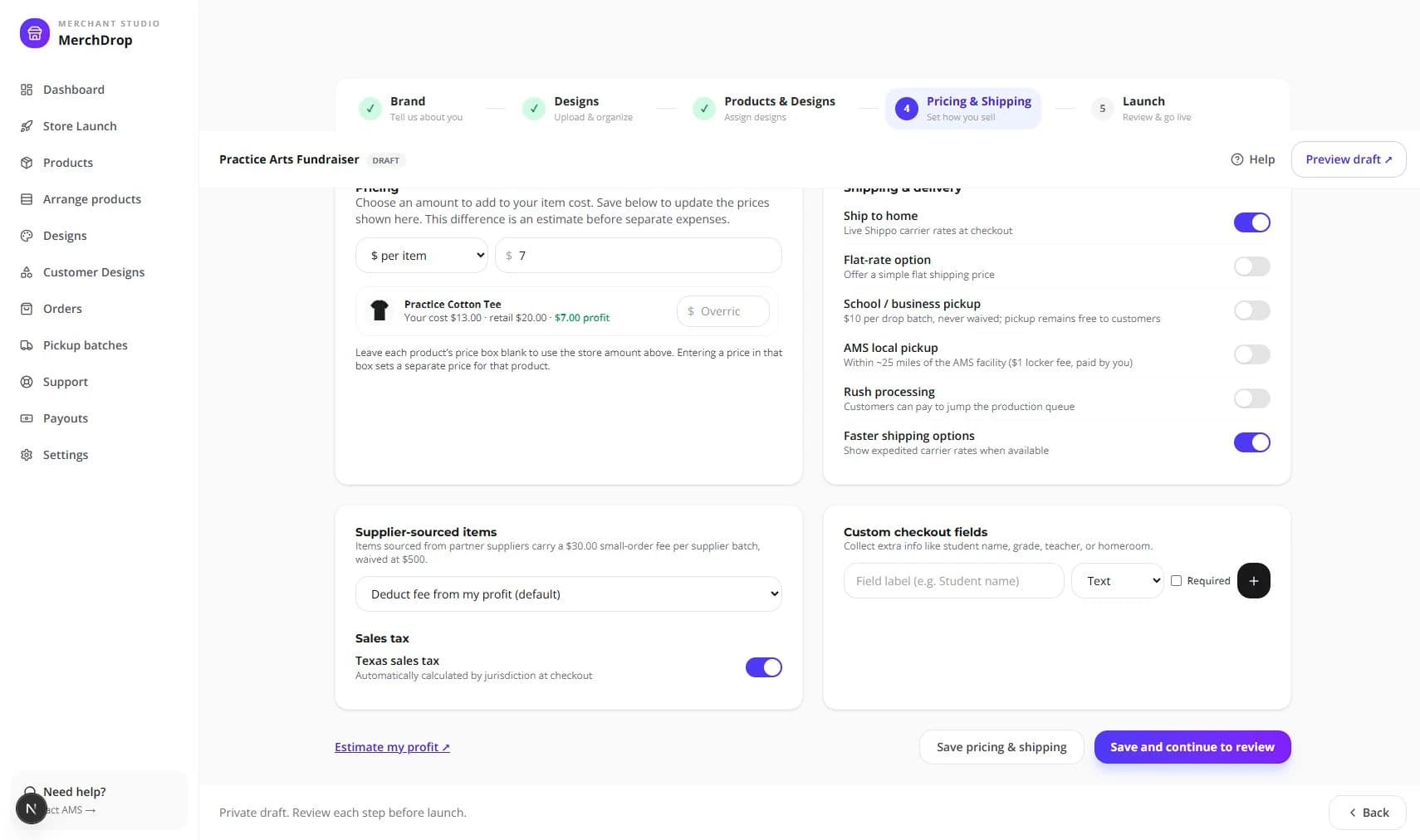Click the Back button
The height and width of the screenshot is (840, 1420).
(x=1367, y=813)
